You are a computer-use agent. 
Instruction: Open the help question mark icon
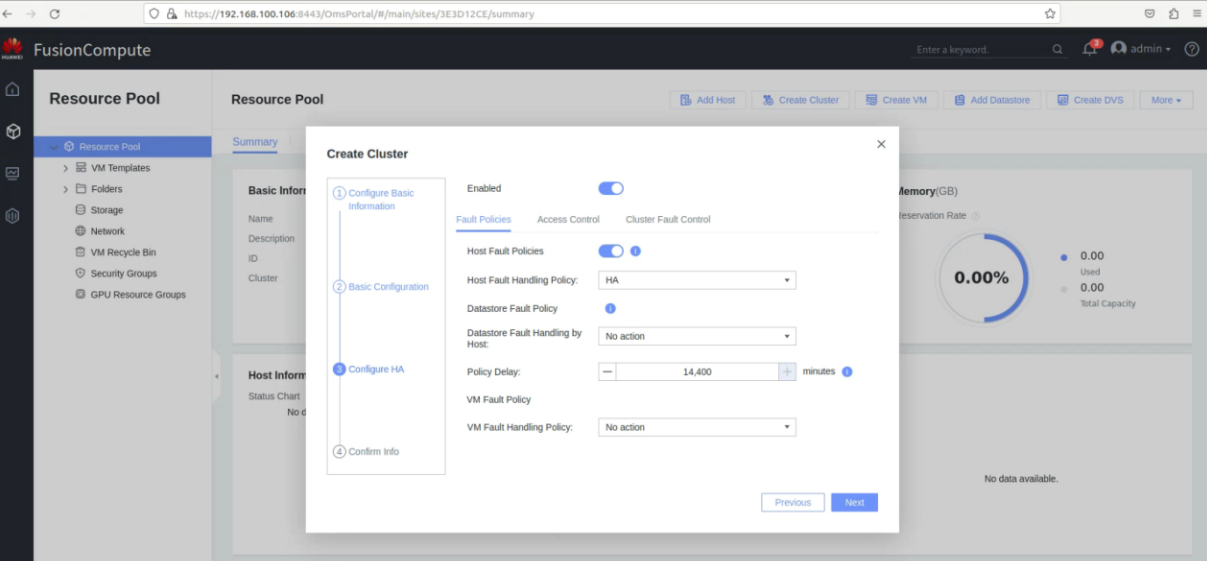tap(1191, 49)
